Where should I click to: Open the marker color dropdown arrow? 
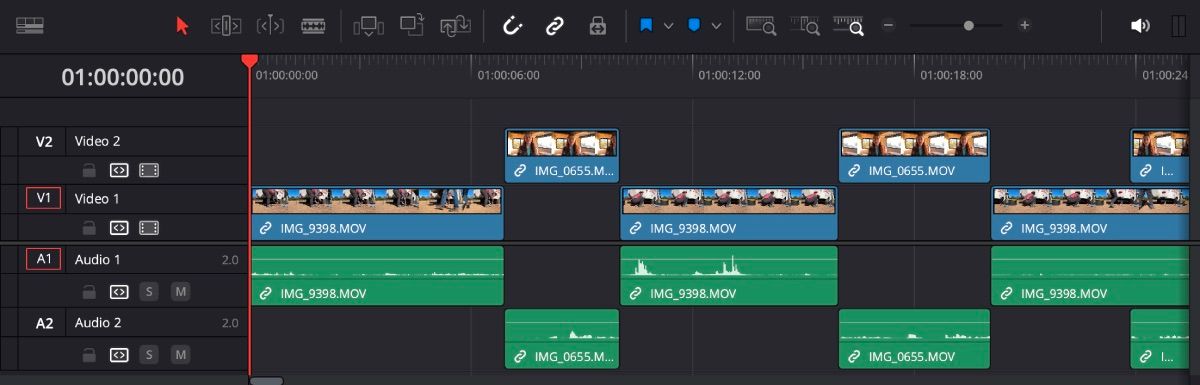pyautogui.click(x=716, y=26)
